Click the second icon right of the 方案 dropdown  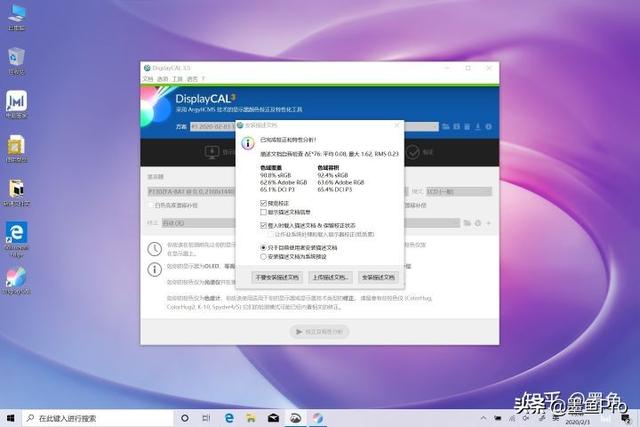click(456, 127)
